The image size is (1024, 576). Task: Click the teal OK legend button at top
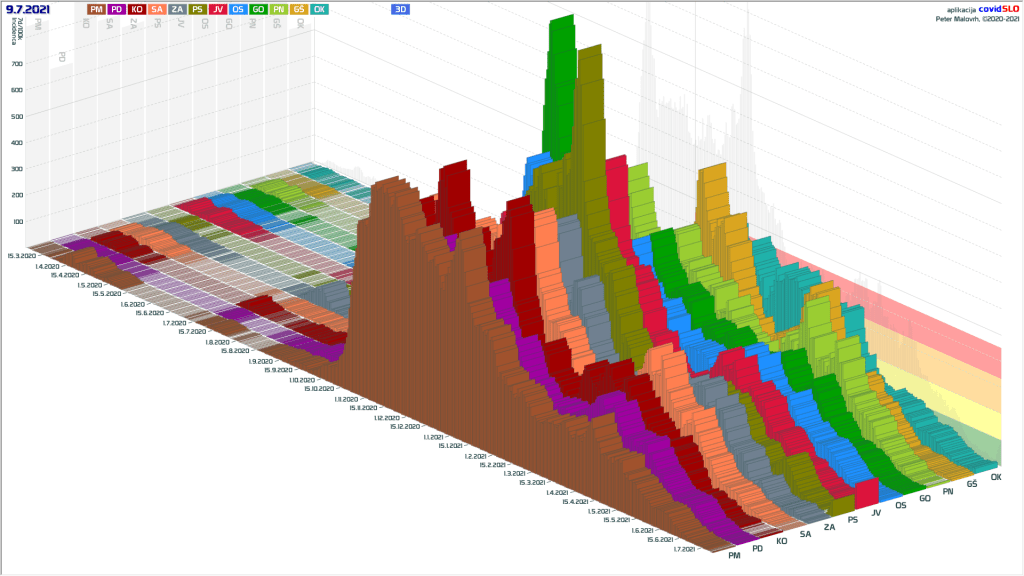pos(319,9)
